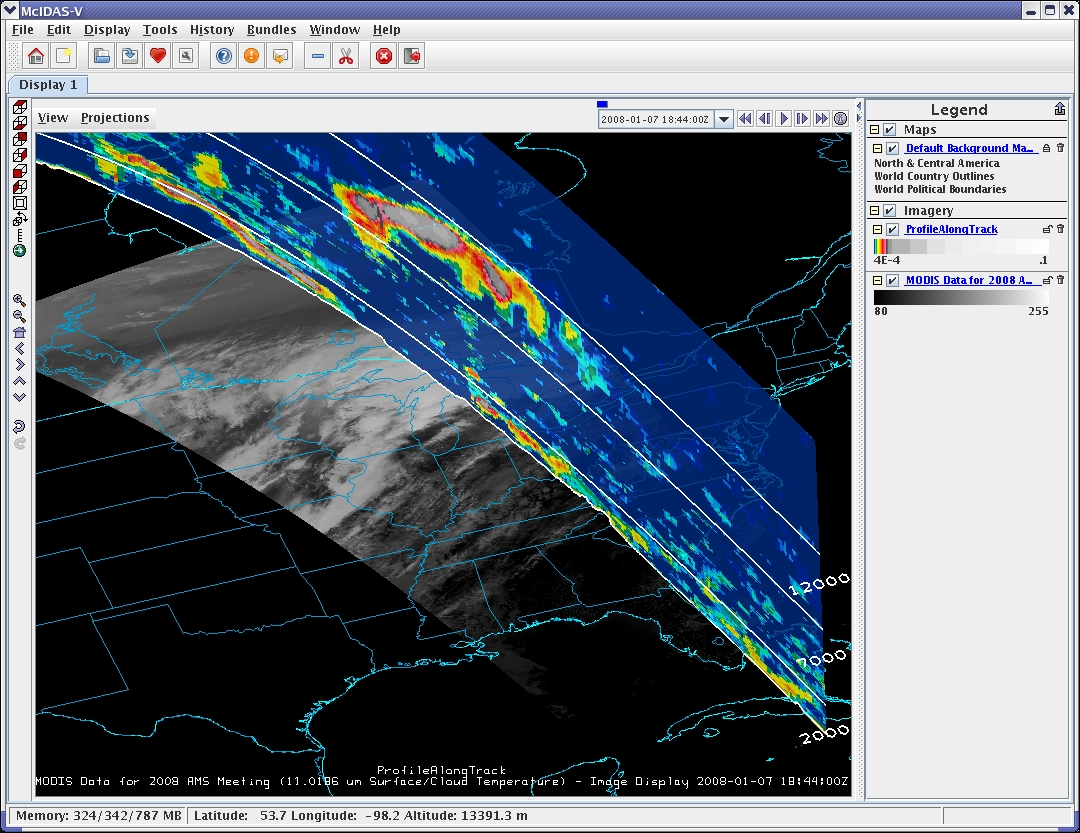
Task: Play the time animation
Action: 784,119
